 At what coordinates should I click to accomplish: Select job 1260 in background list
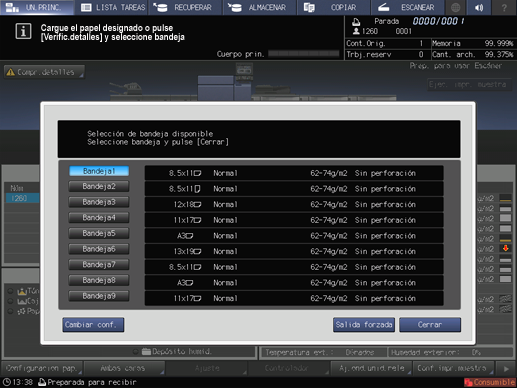[x=22, y=198]
